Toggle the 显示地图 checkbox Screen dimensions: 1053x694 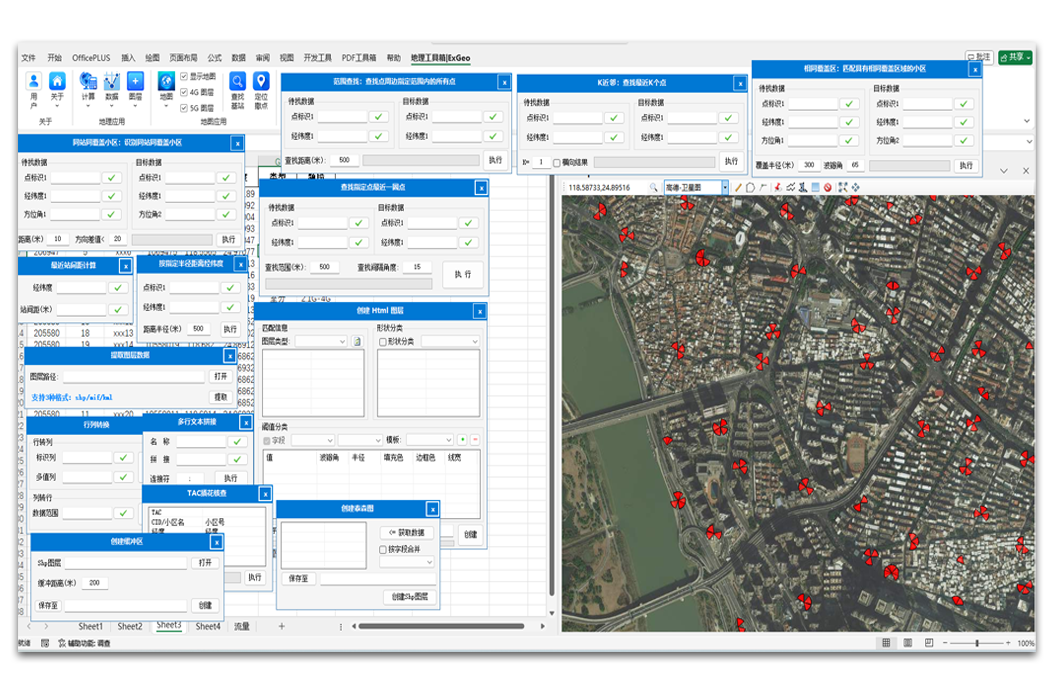click(x=183, y=76)
